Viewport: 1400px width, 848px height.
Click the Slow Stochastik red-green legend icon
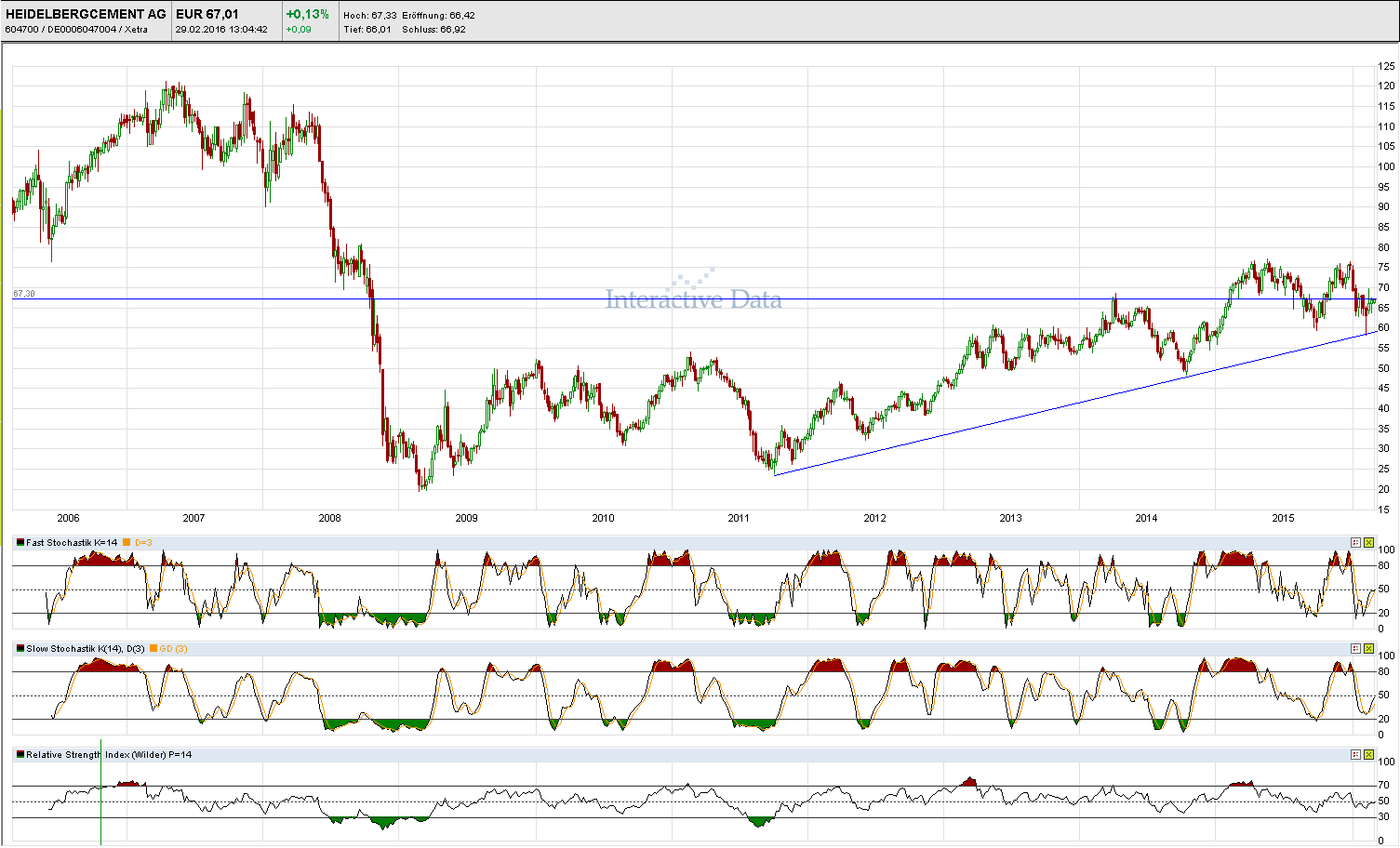20,648
